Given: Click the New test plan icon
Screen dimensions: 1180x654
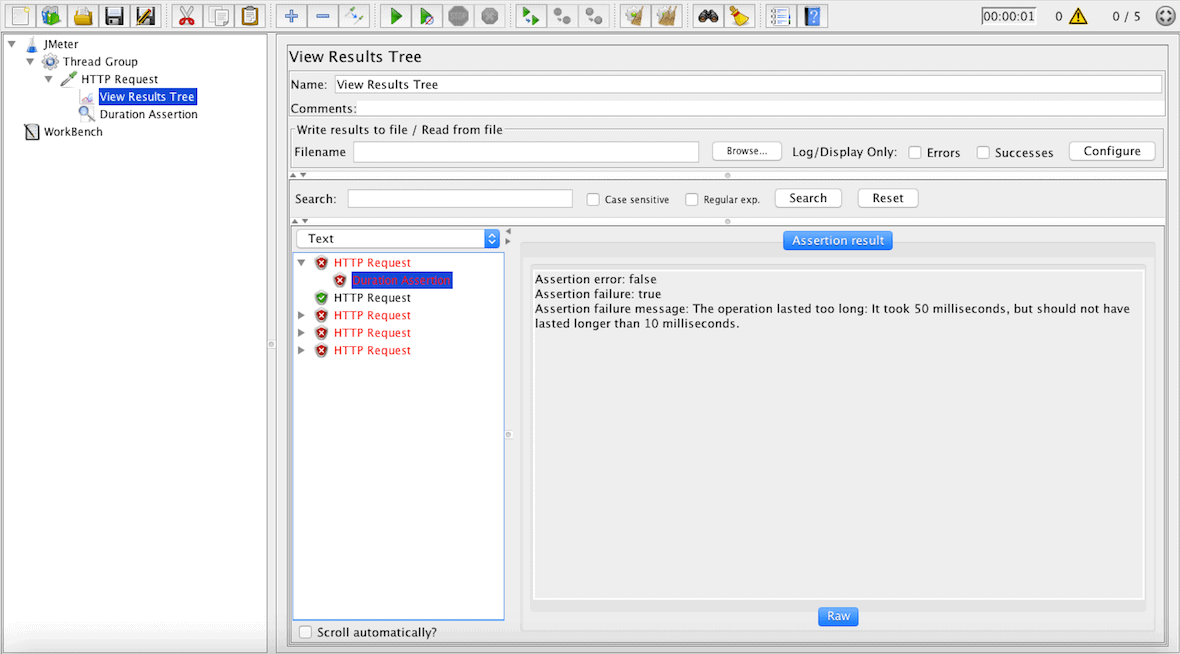Looking at the screenshot, I should 20,16.
